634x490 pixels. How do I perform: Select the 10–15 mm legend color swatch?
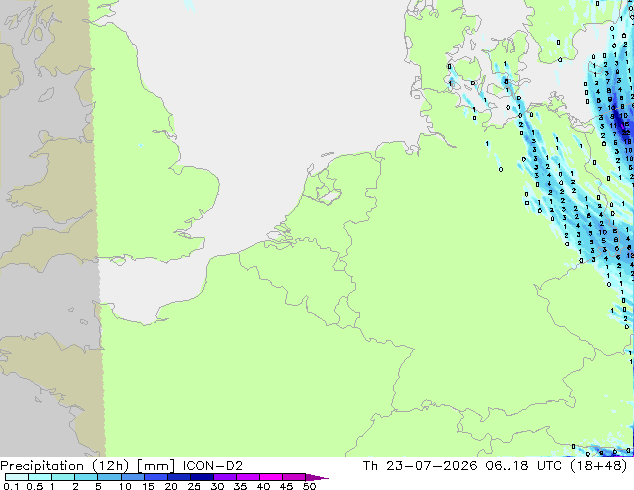coord(132,477)
